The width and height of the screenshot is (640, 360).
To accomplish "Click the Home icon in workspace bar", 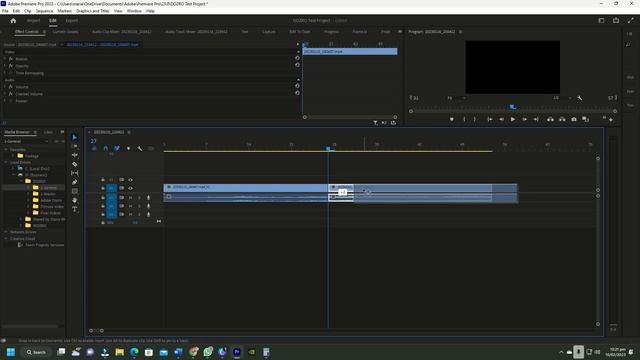I will point(13,20).
